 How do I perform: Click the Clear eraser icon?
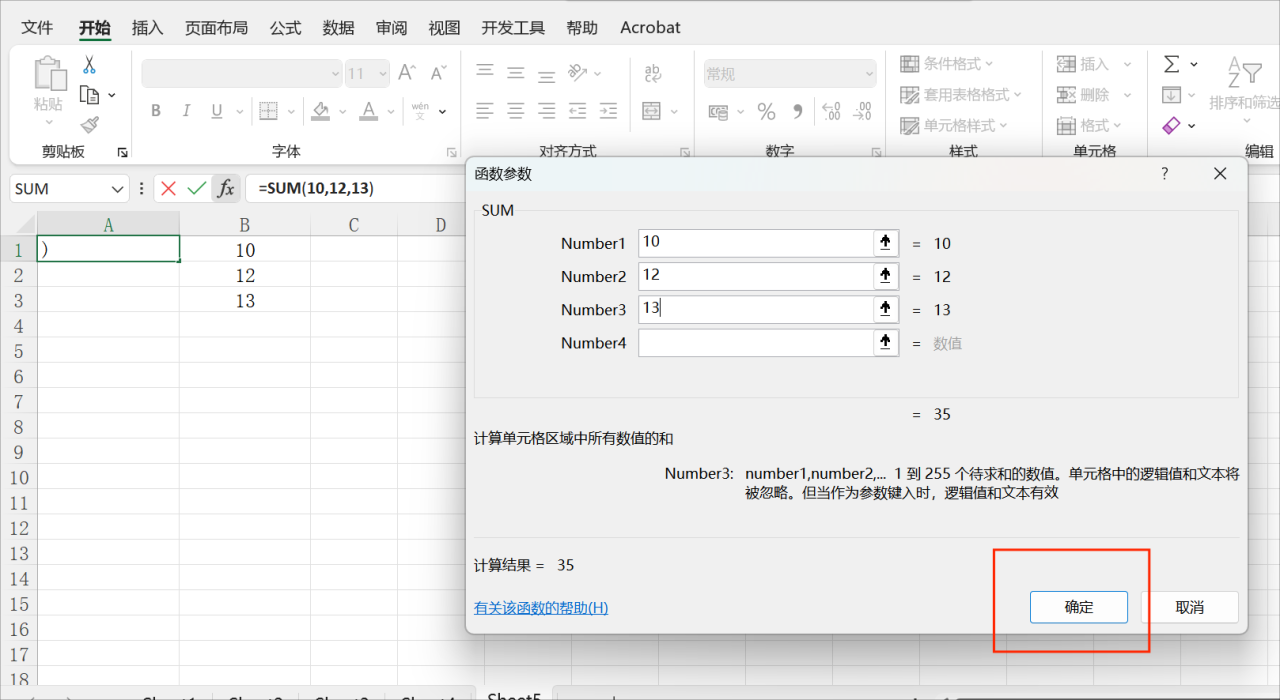point(1172,125)
